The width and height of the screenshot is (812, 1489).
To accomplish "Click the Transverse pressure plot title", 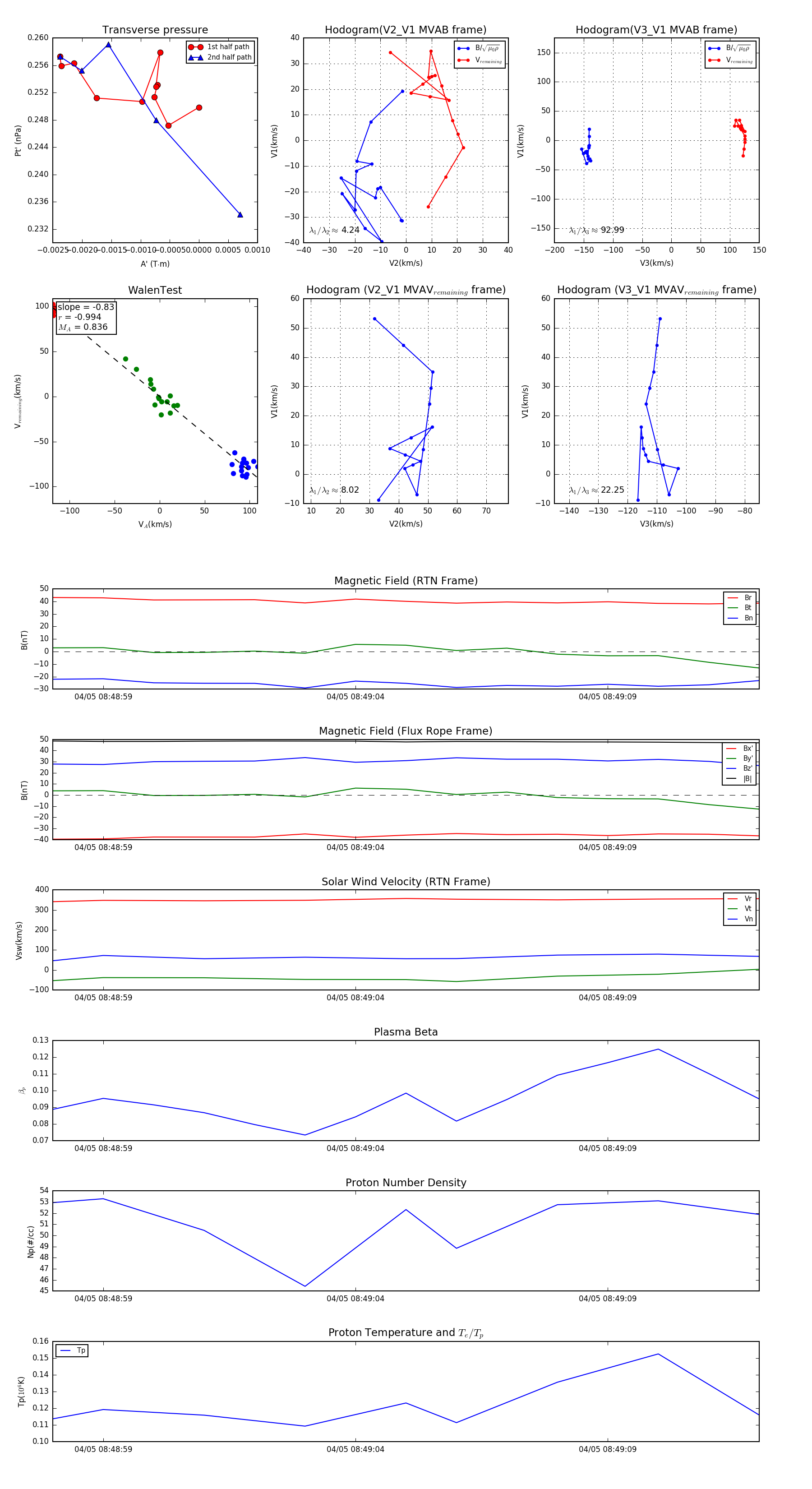I will [x=155, y=30].
